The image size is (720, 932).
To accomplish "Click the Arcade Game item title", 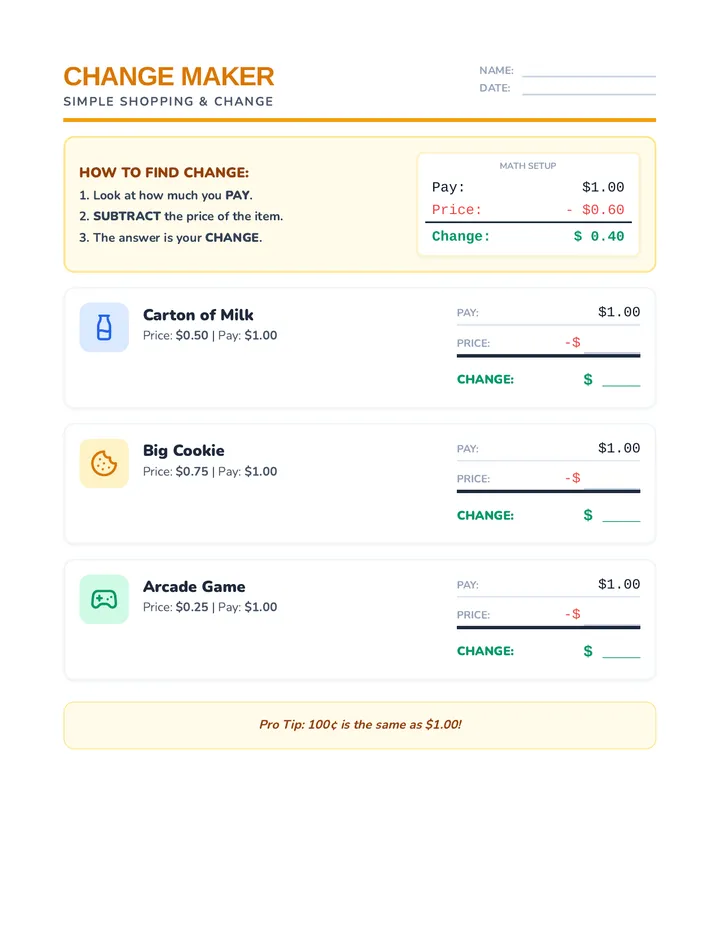I will [194, 587].
